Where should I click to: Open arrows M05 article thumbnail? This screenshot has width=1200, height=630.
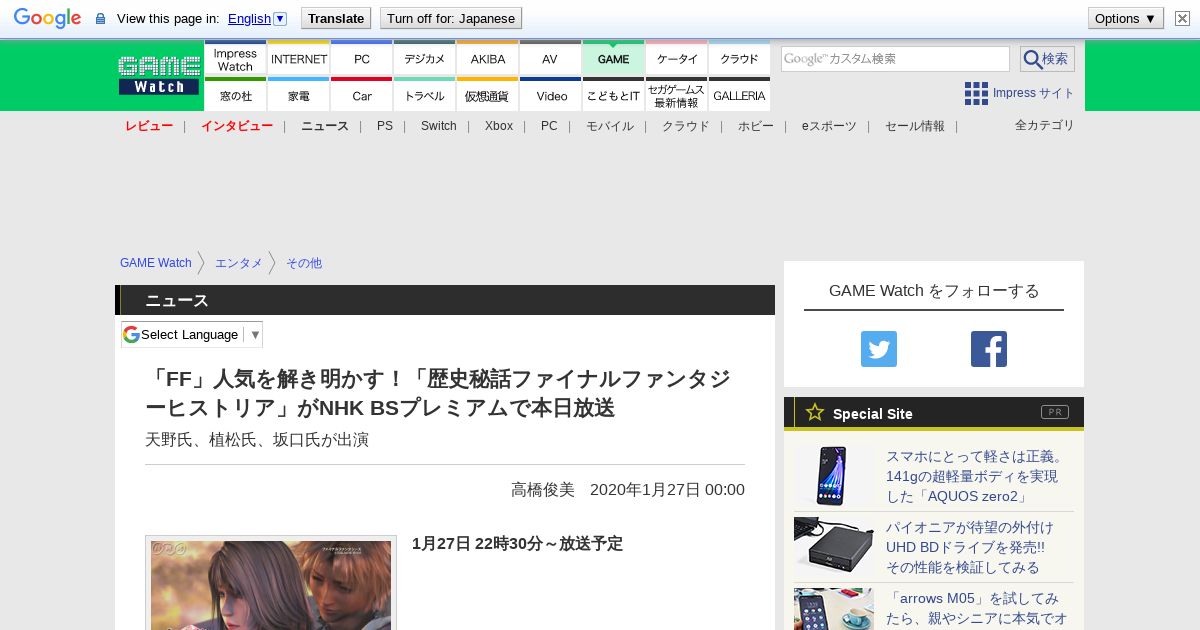click(x=834, y=609)
